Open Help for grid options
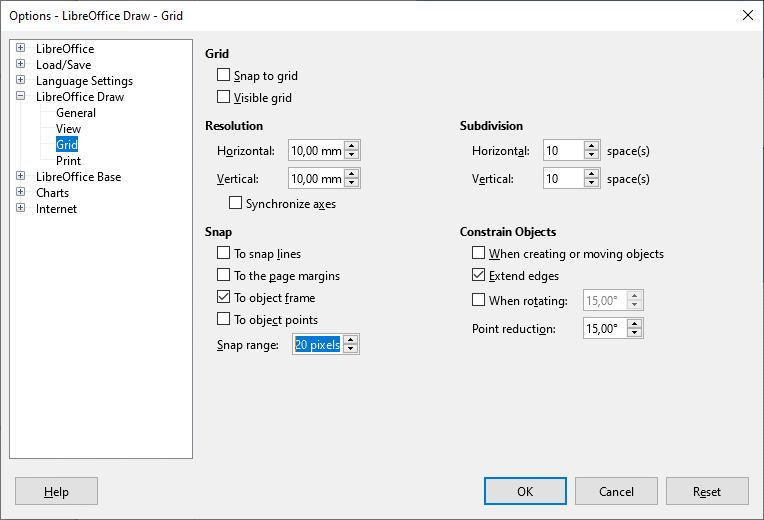The width and height of the screenshot is (764, 520). click(x=57, y=491)
